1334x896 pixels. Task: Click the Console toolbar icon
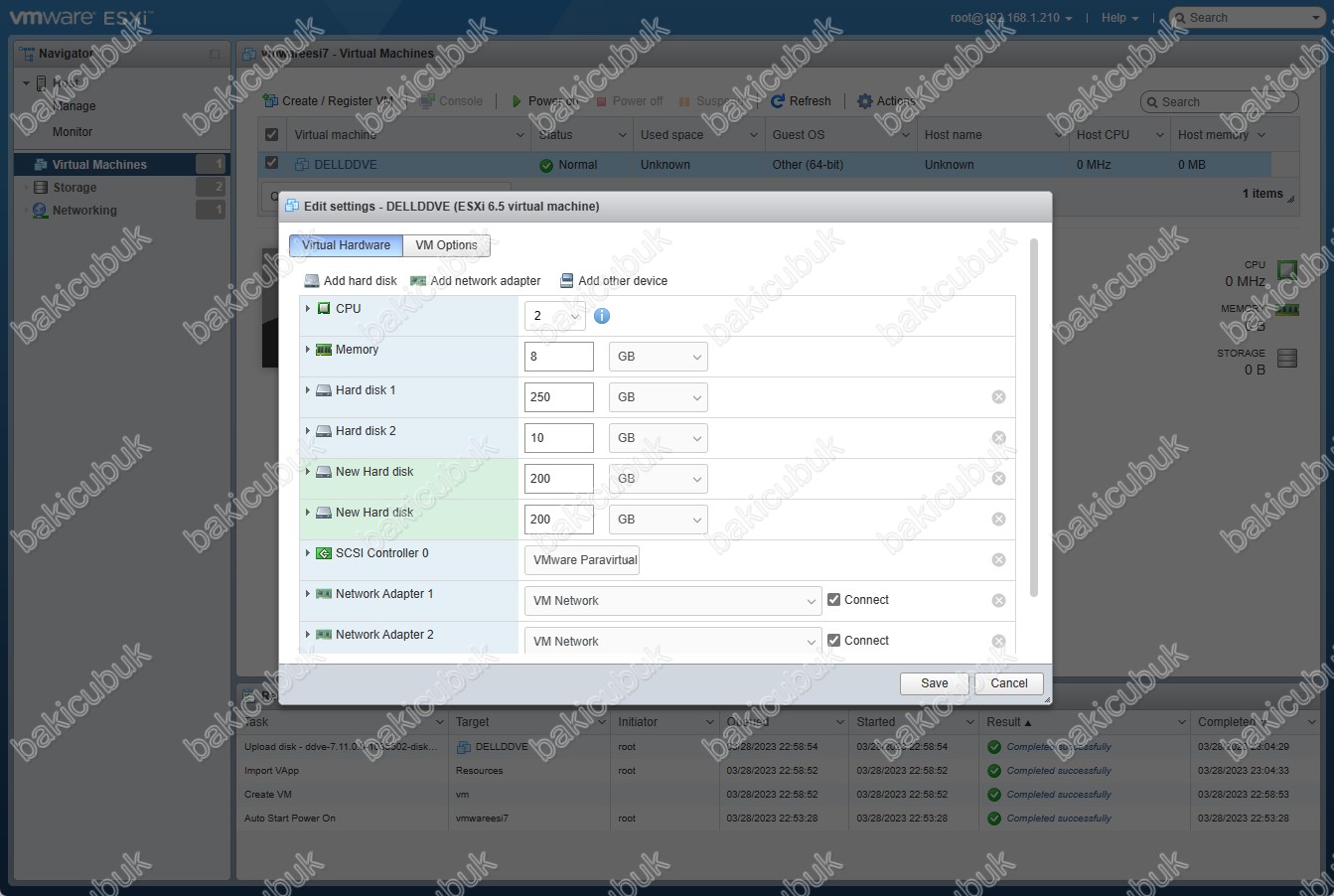click(x=427, y=101)
